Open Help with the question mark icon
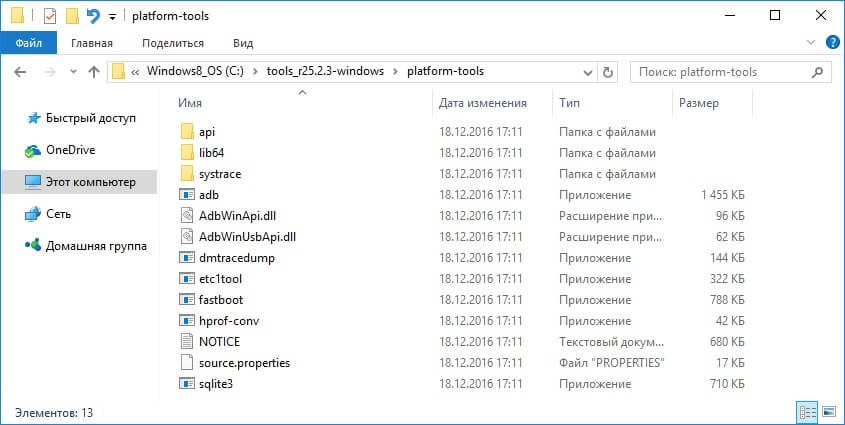 829,43
